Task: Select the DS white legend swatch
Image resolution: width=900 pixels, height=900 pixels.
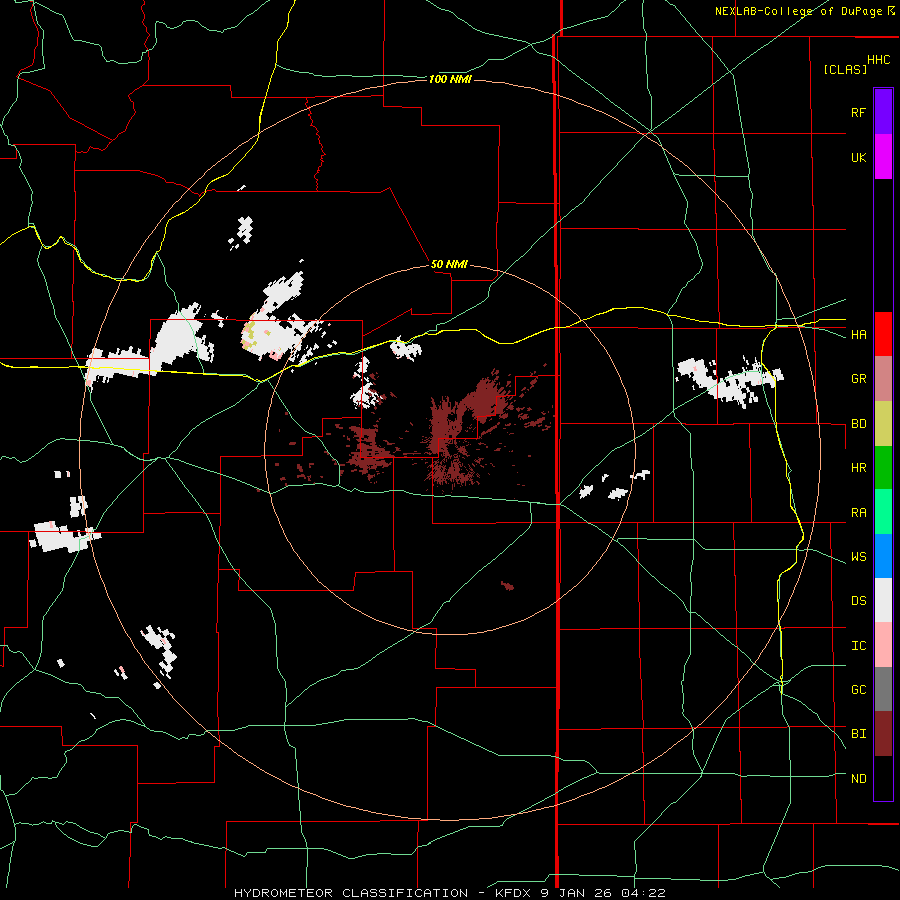Action: click(x=883, y=600)
